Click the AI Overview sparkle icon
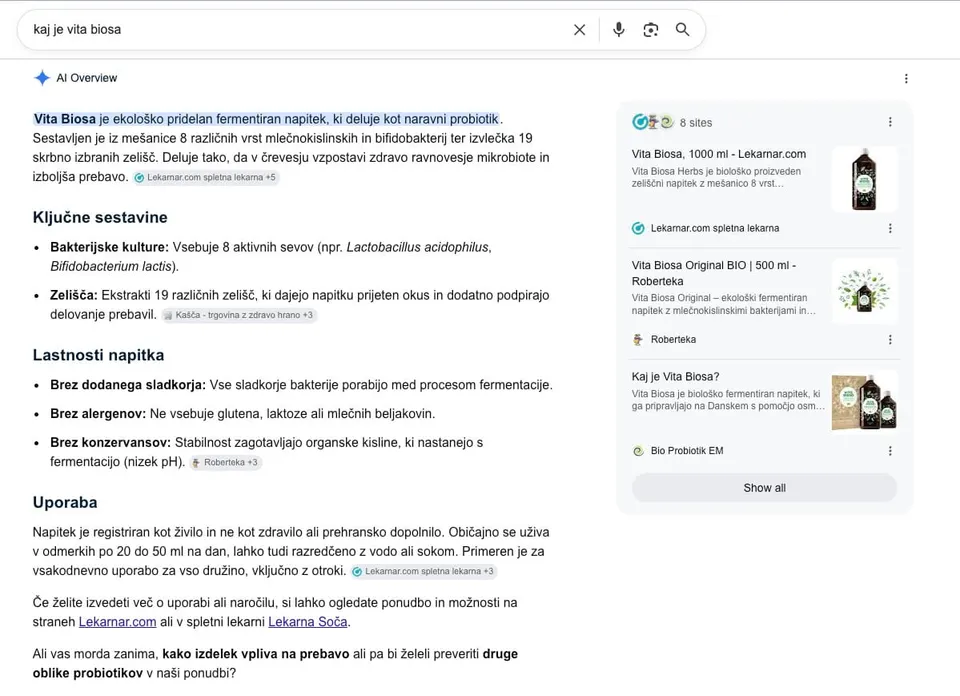Image resolution: width=960 pixels, height=696 pixels. (42, 78)
